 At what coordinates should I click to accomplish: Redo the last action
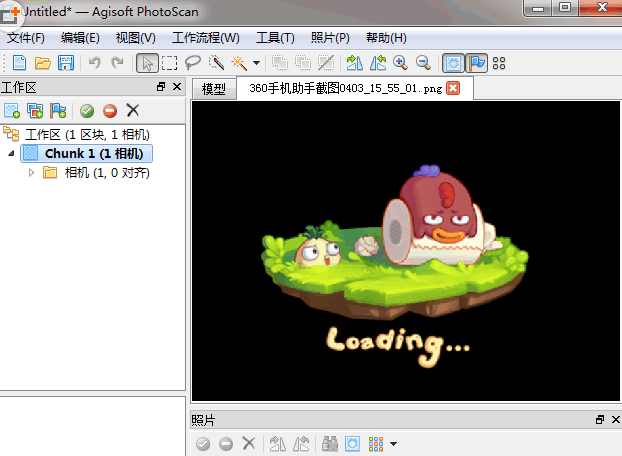(117, 63)
